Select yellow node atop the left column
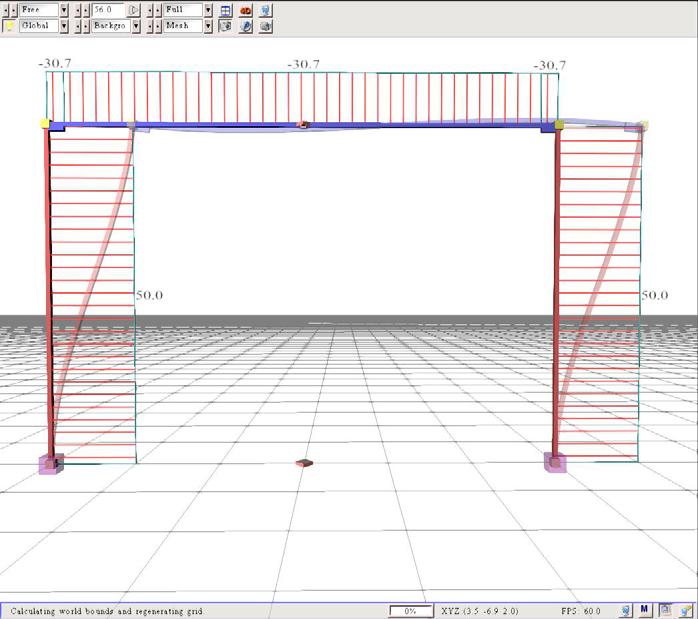Screen dimensions: 698x619 point(45,123)
